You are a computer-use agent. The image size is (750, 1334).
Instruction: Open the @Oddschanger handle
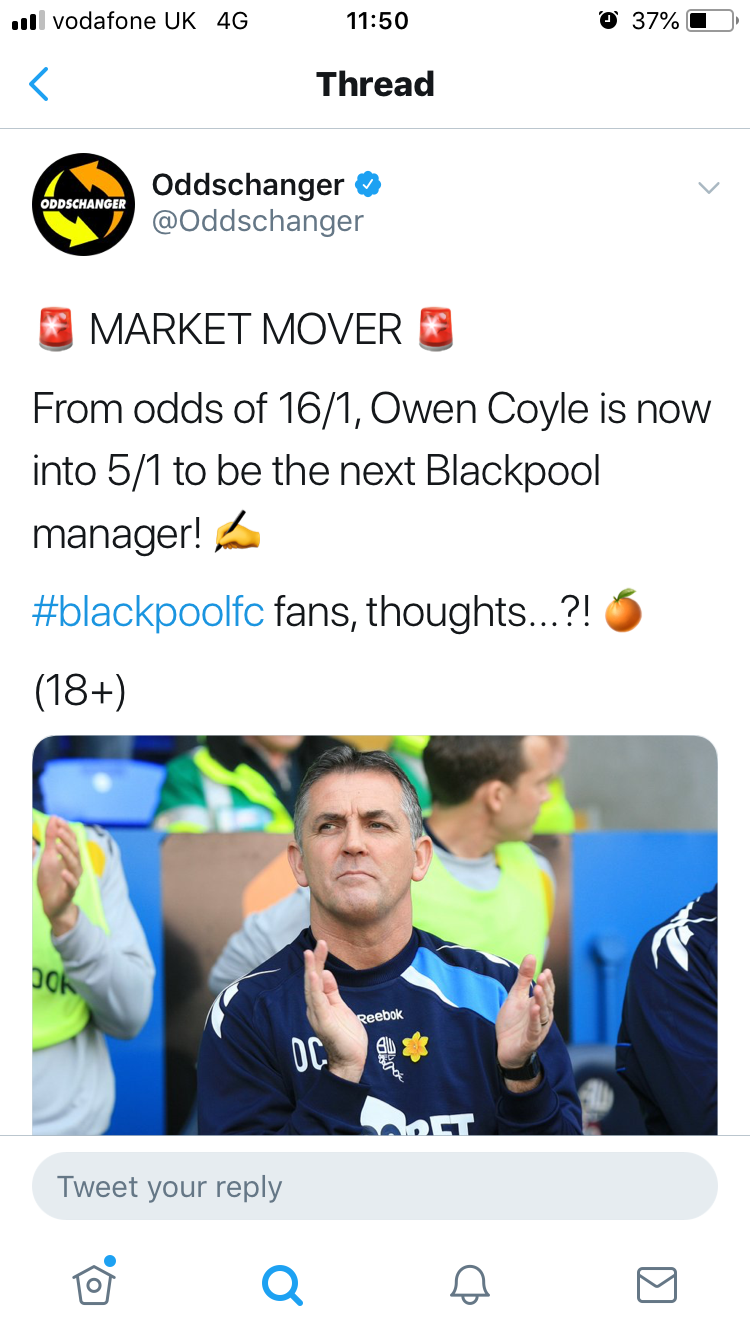click(x=257, y=221)
